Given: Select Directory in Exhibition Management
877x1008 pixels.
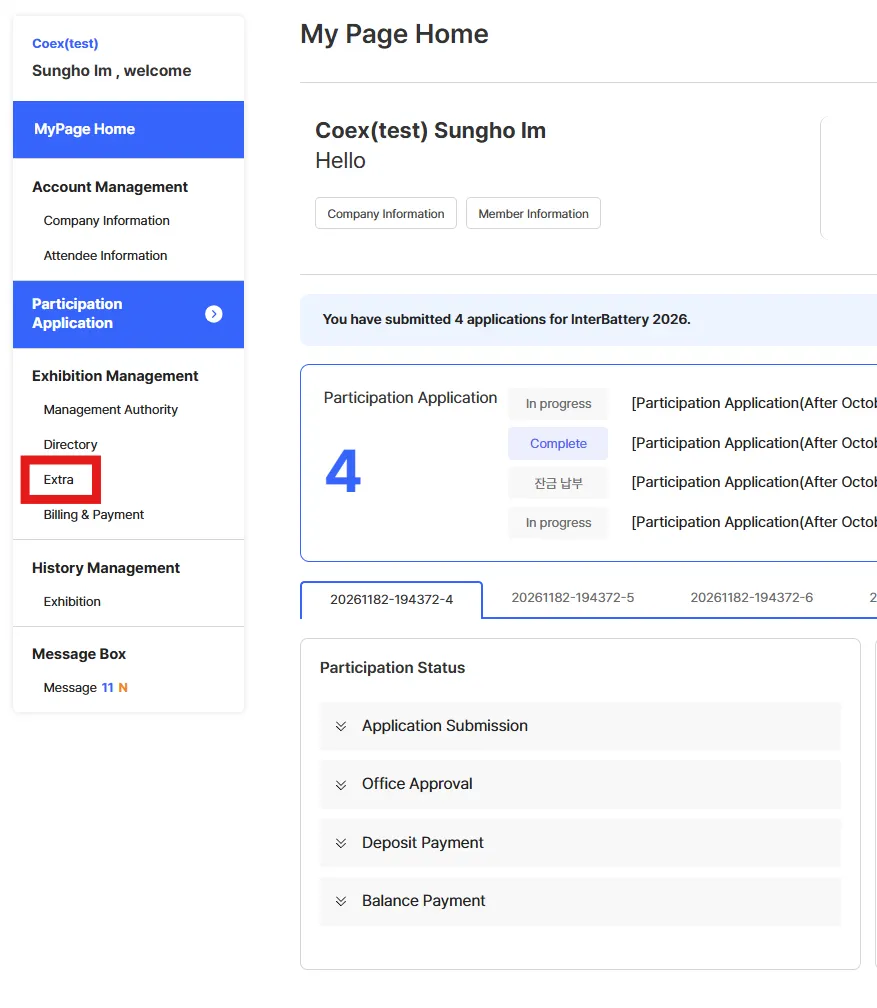Looking at the screenshot, I should 71,445.
